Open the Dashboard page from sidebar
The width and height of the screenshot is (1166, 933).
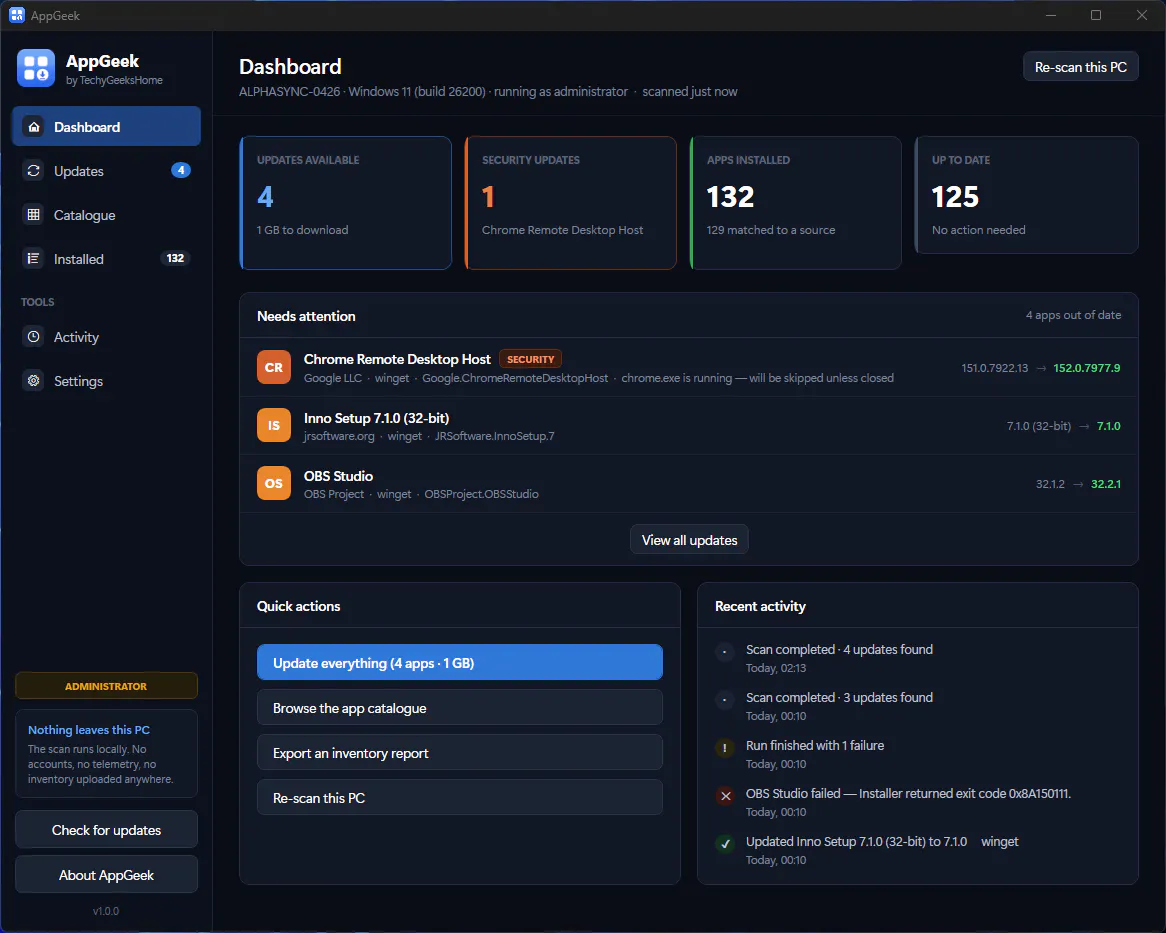(106, 126)
